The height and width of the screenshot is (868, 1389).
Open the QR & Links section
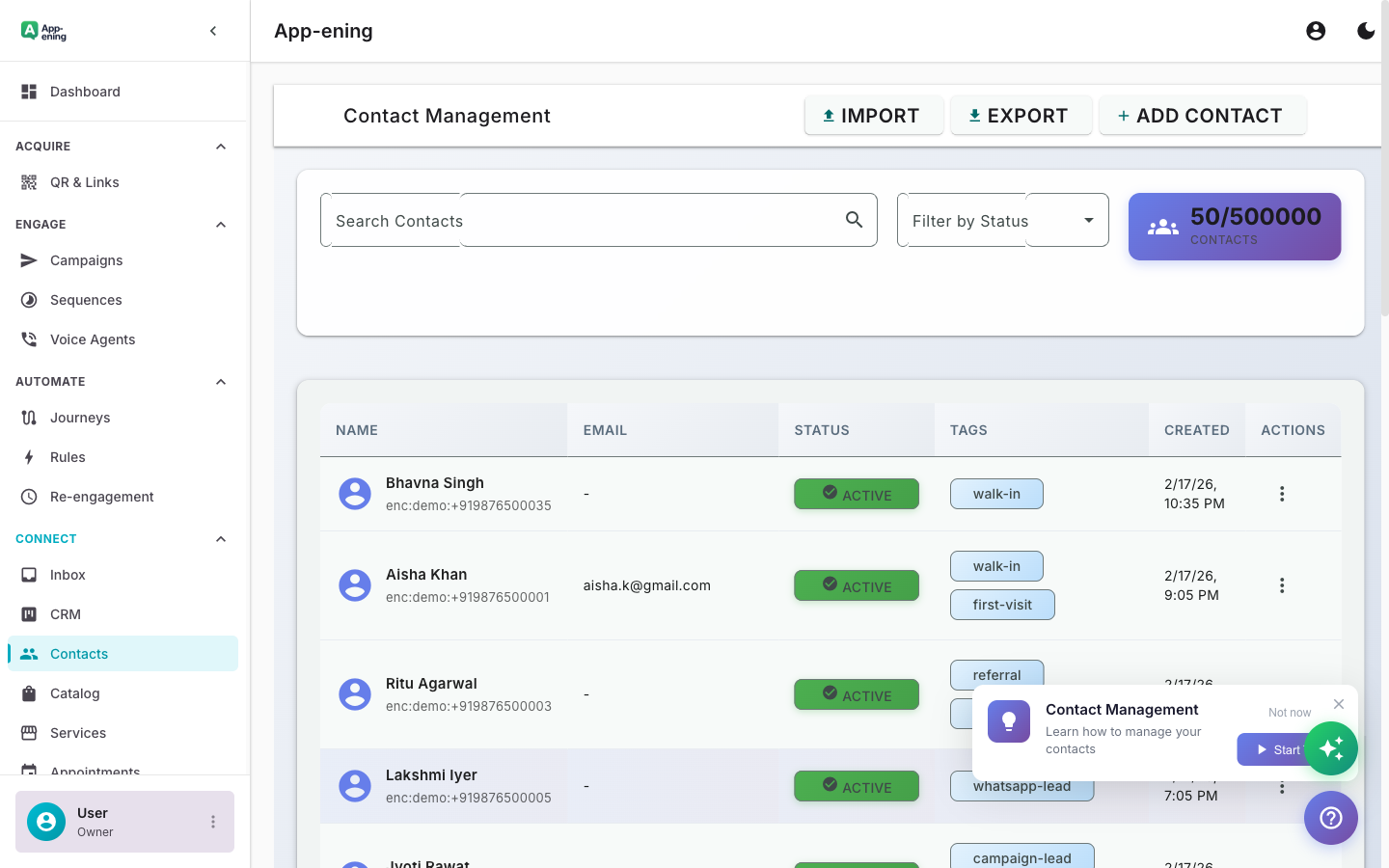click(84, 181)
